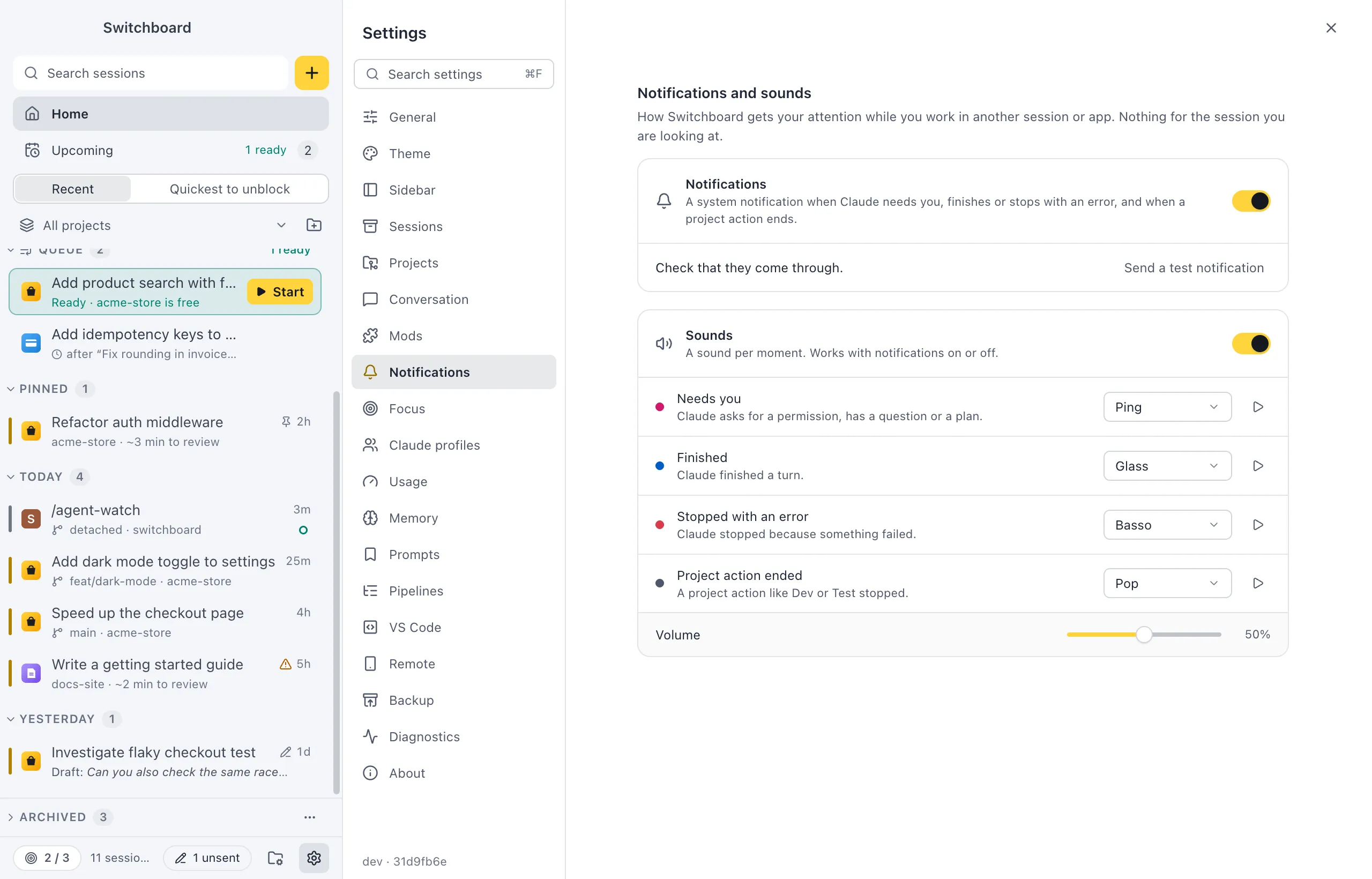Open the VS Code settings page

pyautogui.click(x=454, y=627)
